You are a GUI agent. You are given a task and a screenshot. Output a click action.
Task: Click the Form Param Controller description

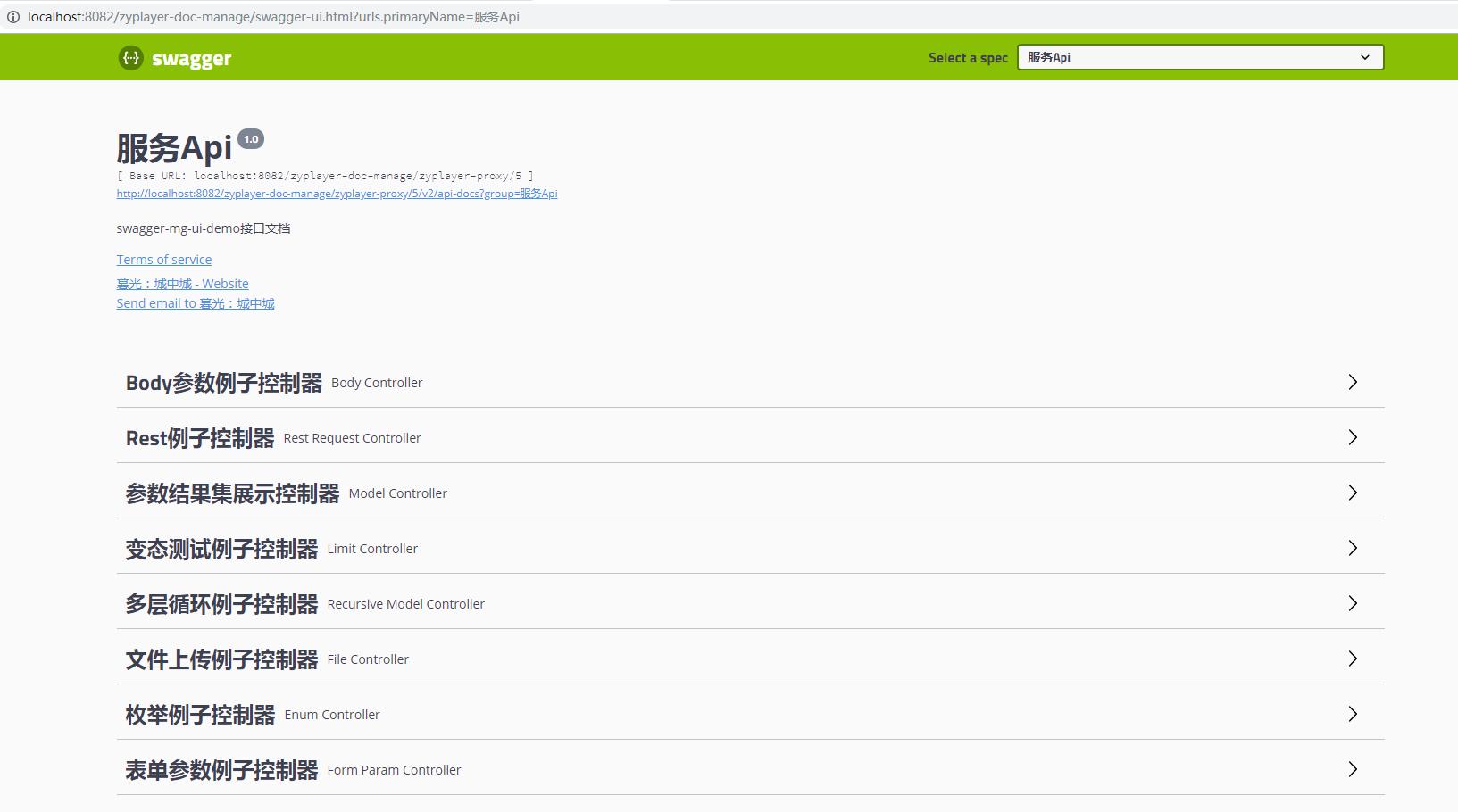(x=395, y=770)
